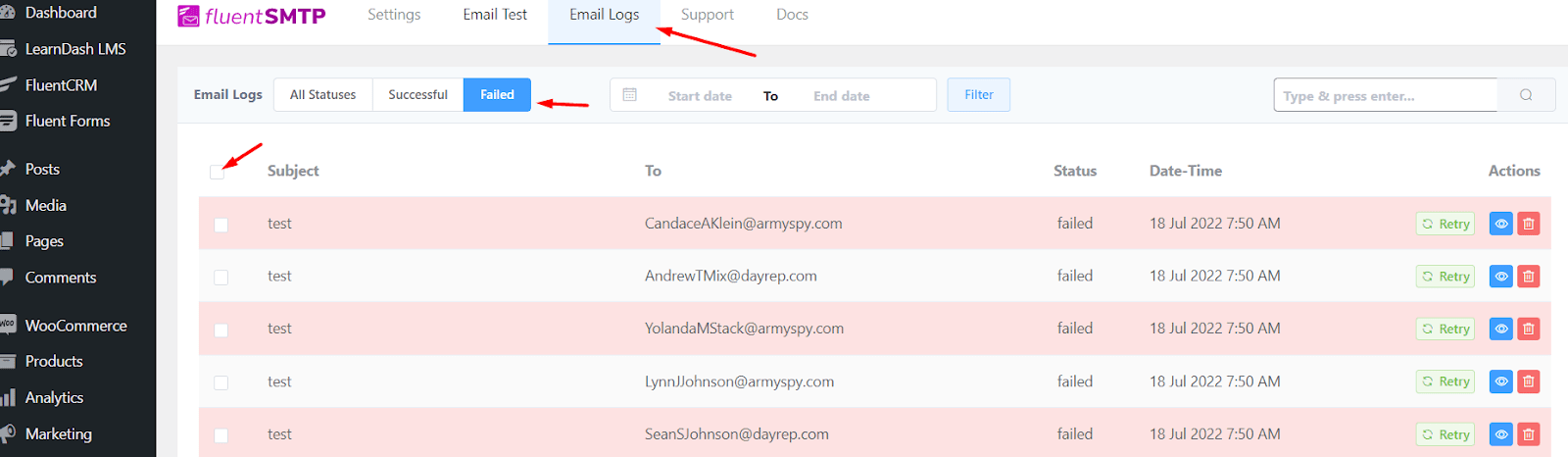Show All Statuses logs

[323, 95]
